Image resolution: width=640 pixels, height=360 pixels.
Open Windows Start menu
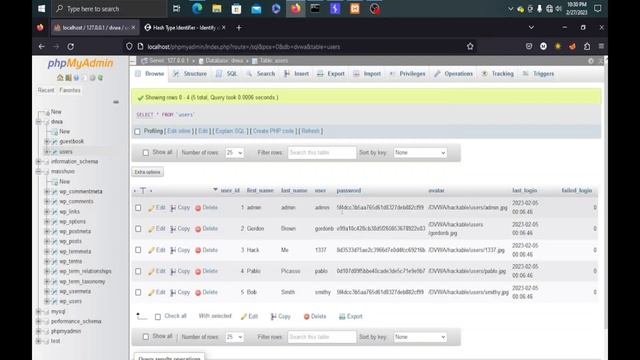(42, 9)
